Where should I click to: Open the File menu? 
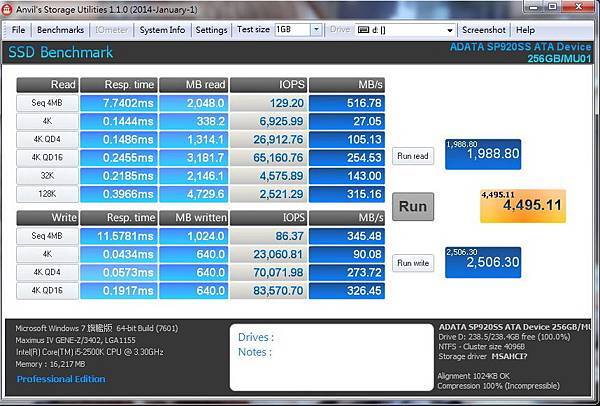tap(18, 30)
